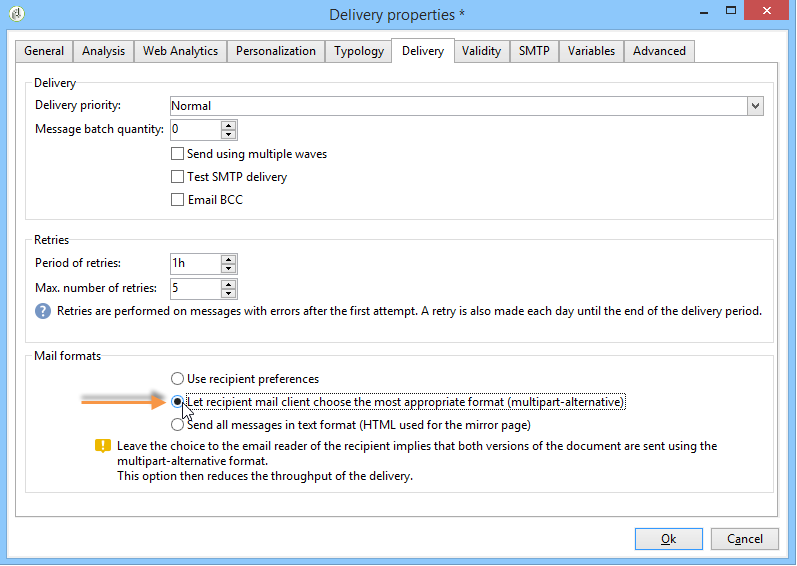Go to the Web Analytics tab
797x566 pixels.
pyautogui.click(x=180, y=51)
